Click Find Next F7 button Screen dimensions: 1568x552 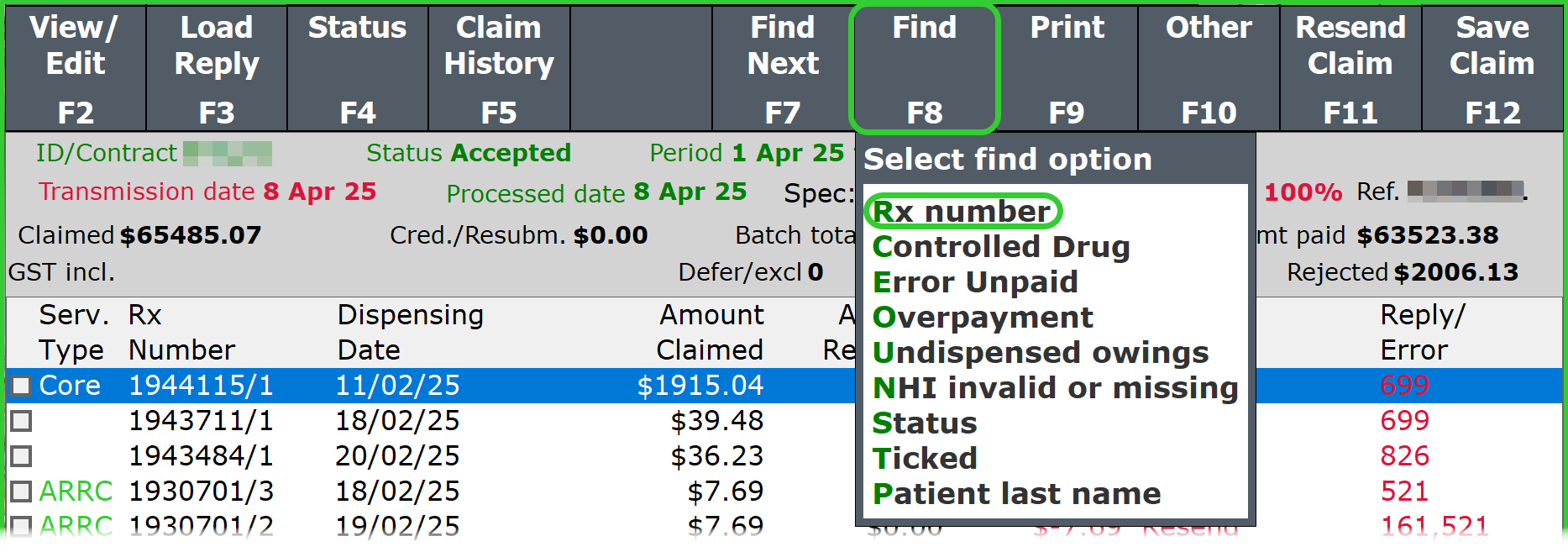click(783, 69)
